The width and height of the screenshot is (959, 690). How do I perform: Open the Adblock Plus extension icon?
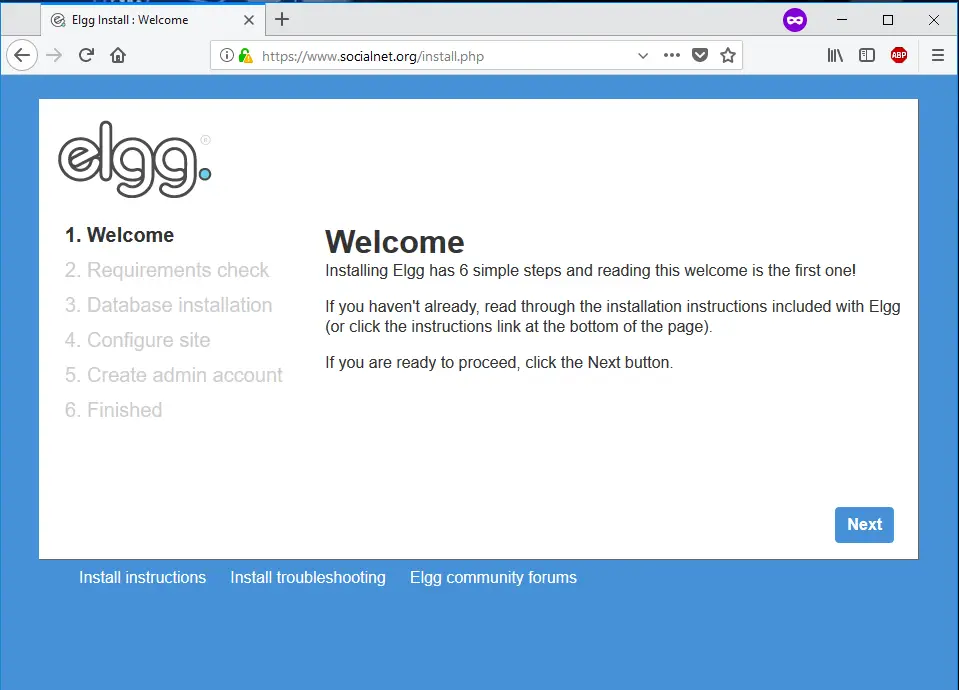tap(899, 56)
